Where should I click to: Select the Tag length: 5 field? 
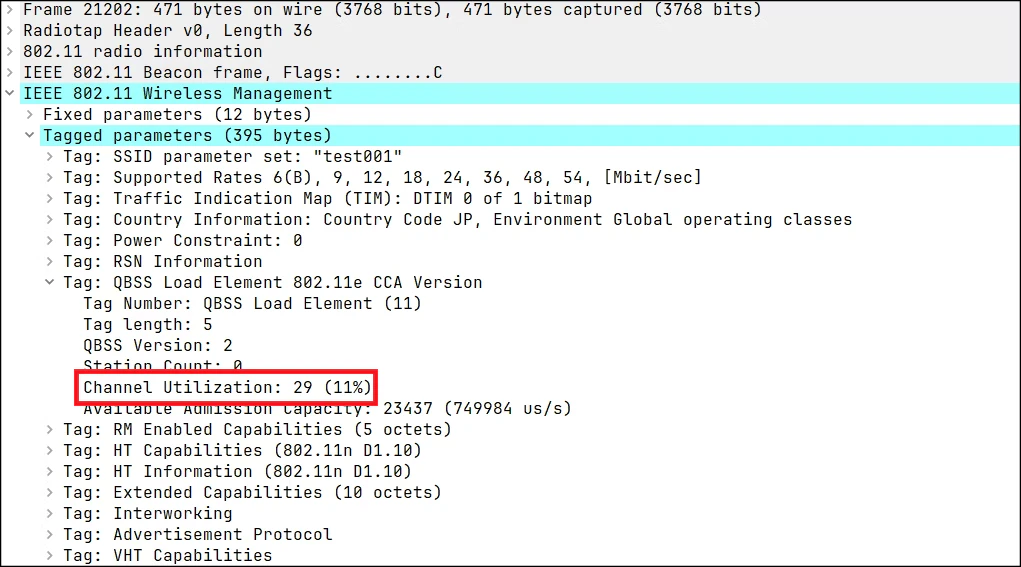point(148,324)
